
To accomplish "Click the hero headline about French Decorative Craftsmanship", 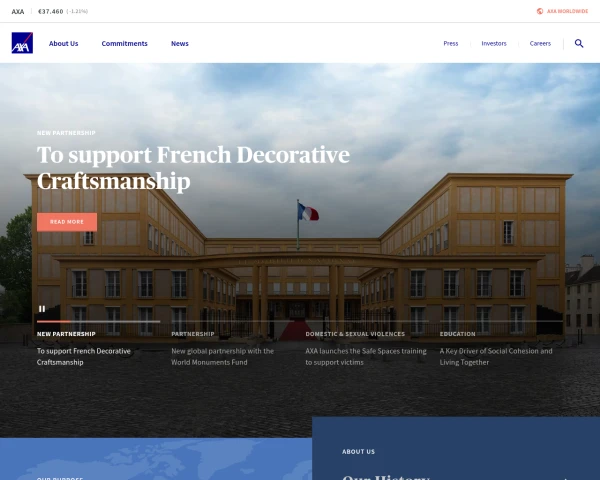I will [x=193, y=168].
